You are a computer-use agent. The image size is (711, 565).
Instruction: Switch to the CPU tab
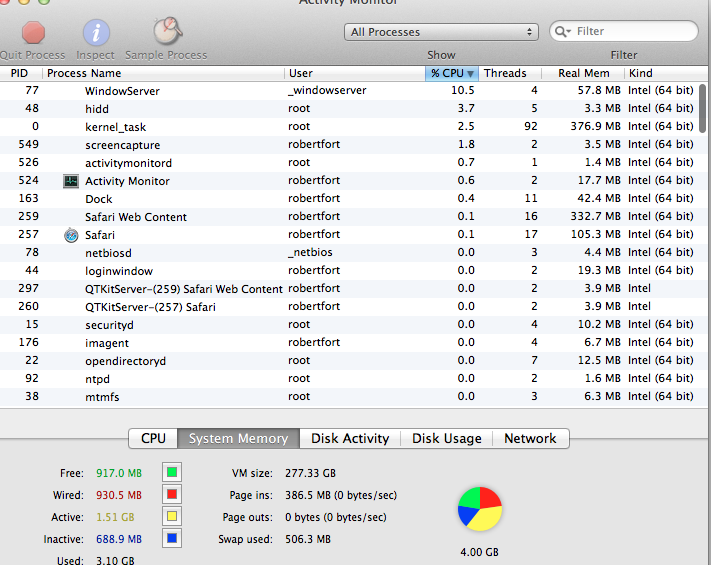pyautogui.click(x=153, y=438)
